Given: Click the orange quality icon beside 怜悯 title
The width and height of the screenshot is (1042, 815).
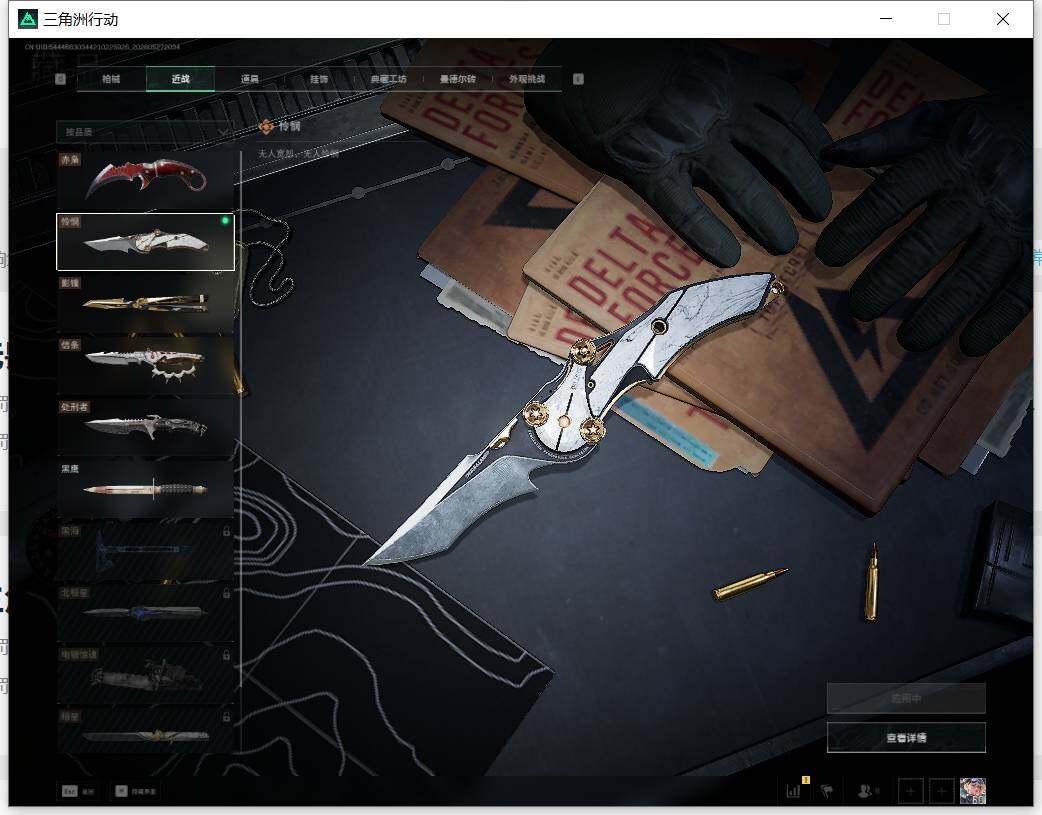Looking at the screenshot, I should click(266, 126).
